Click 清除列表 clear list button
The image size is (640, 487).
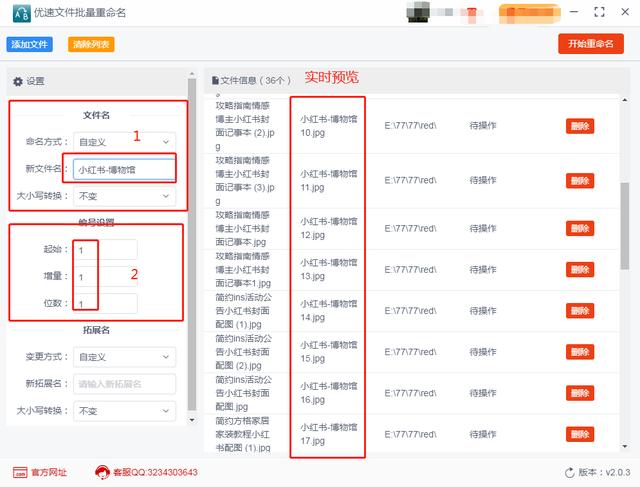pos(91,44)
